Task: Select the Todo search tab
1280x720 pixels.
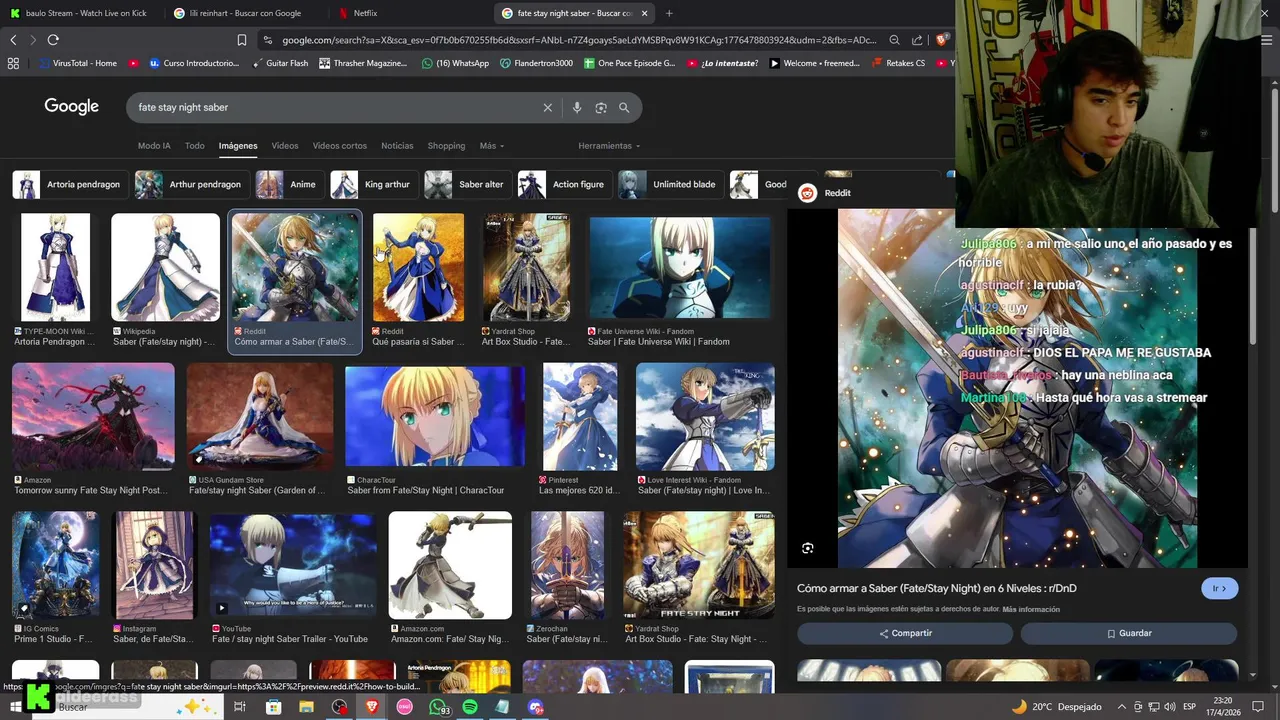Action: [x=195, y=146]
